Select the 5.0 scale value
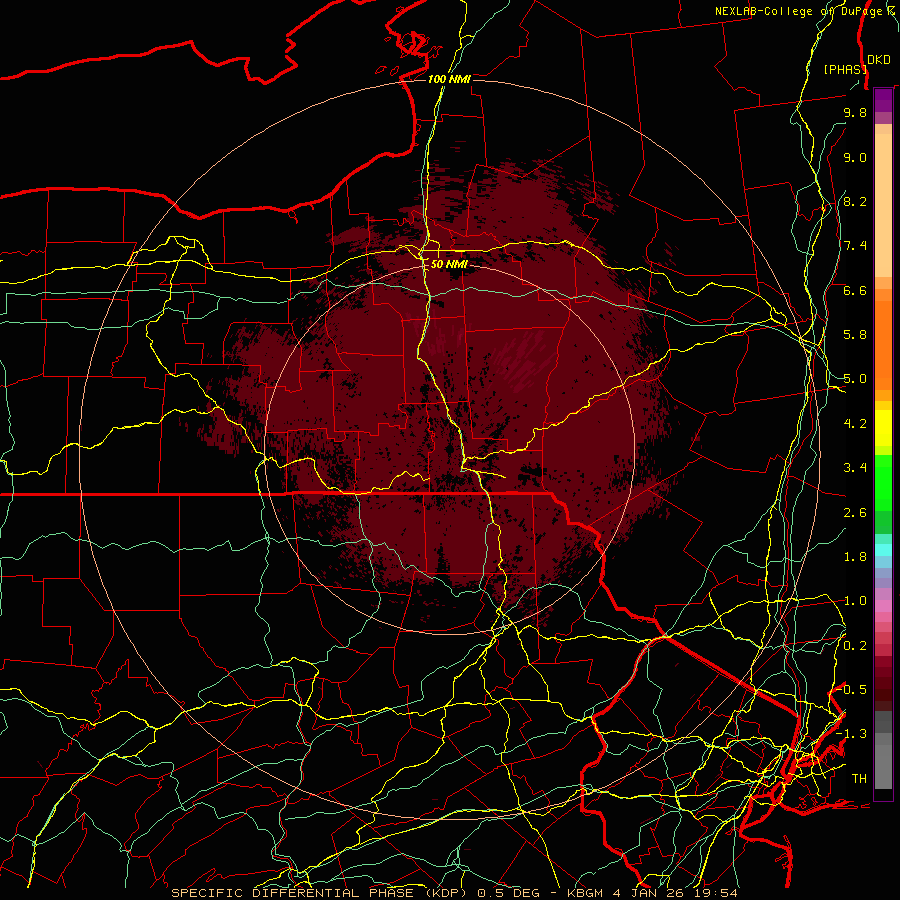 point(855,379)
